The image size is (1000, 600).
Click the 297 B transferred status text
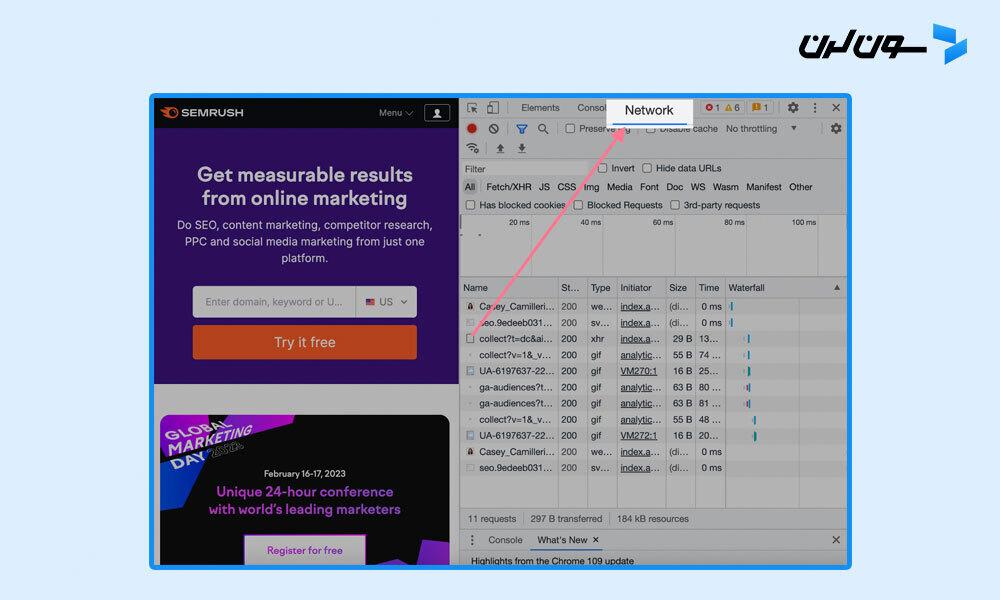click(566, 519)
